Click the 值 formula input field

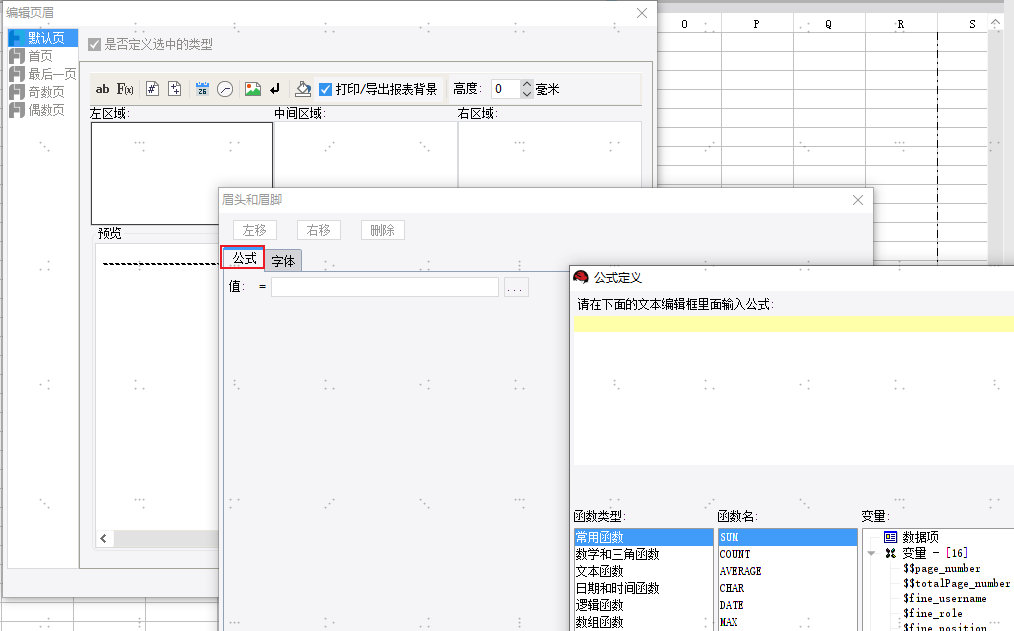coord(385,287)
